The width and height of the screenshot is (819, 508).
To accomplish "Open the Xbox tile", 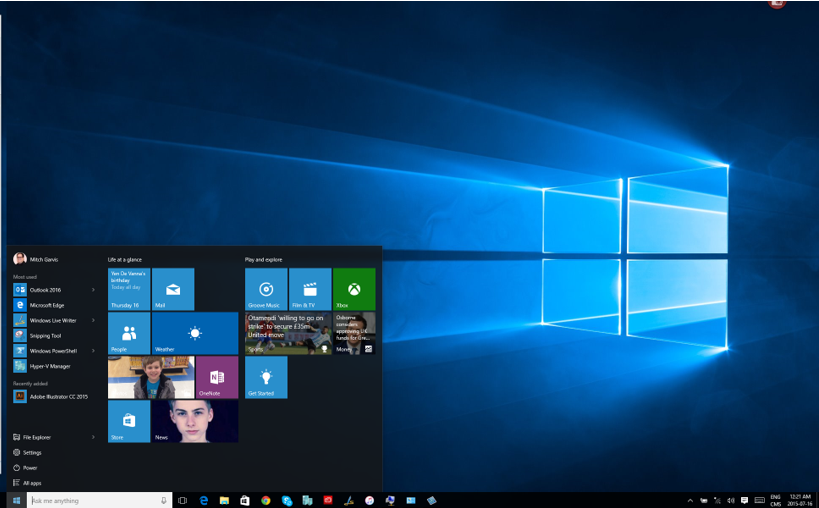I will coord(354,289).
